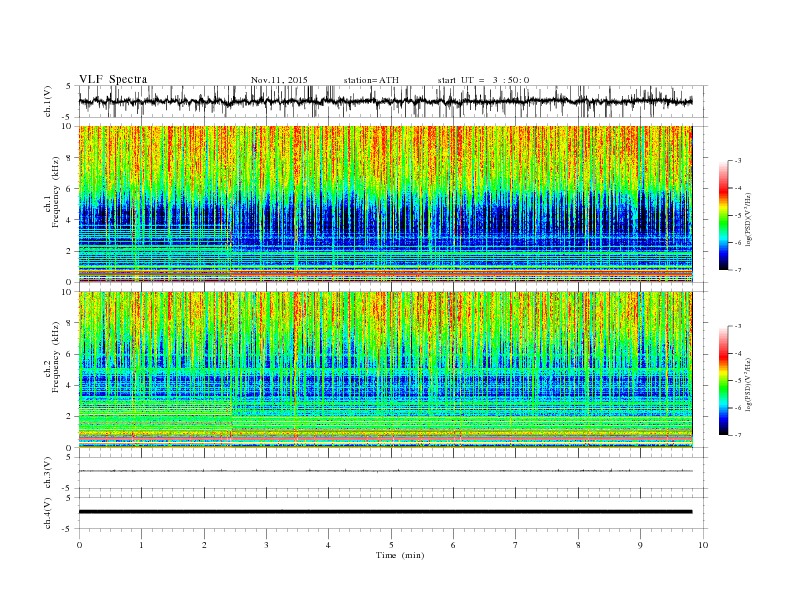792x612 pixels.
Task: Click inside the ch.2 spectrogram panel
Action: (x=385, y=369)
